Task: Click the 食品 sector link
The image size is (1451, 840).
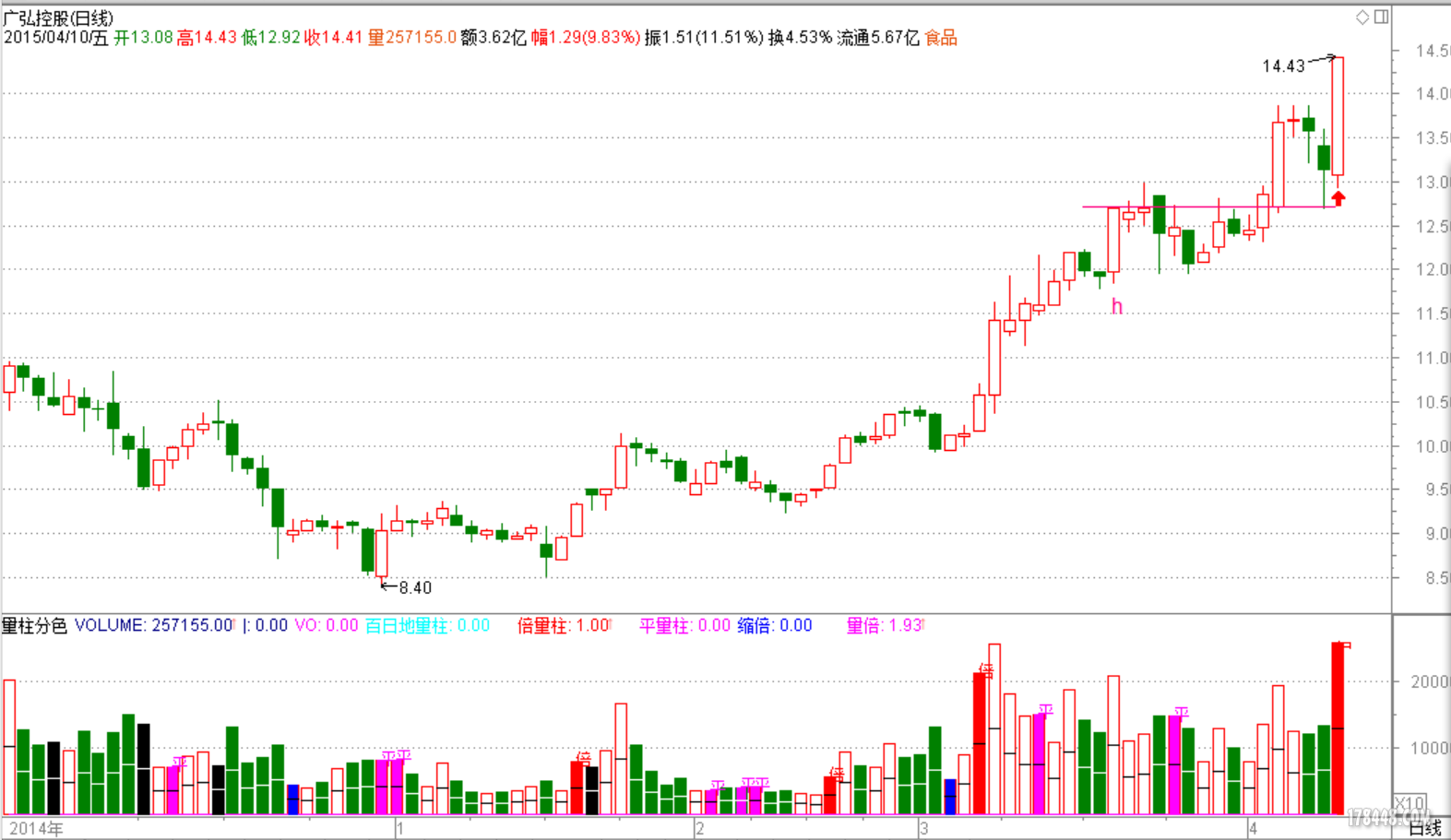Action: [x=941, y=38]
